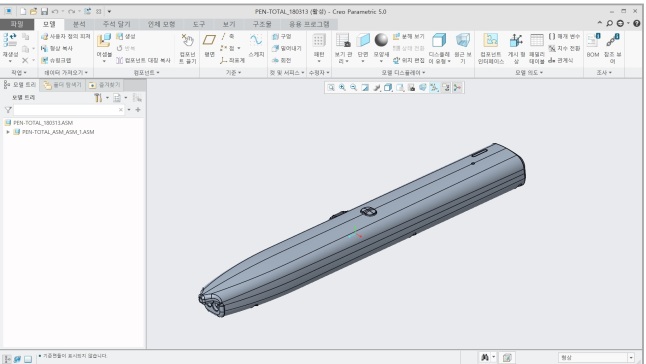Toggle full screen icon in status bar

[28, 359]
